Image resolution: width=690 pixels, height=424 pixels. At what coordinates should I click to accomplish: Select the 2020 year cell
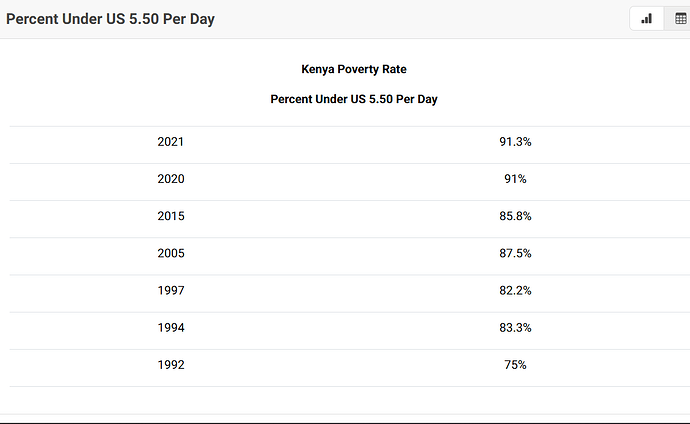coord(171,179)
